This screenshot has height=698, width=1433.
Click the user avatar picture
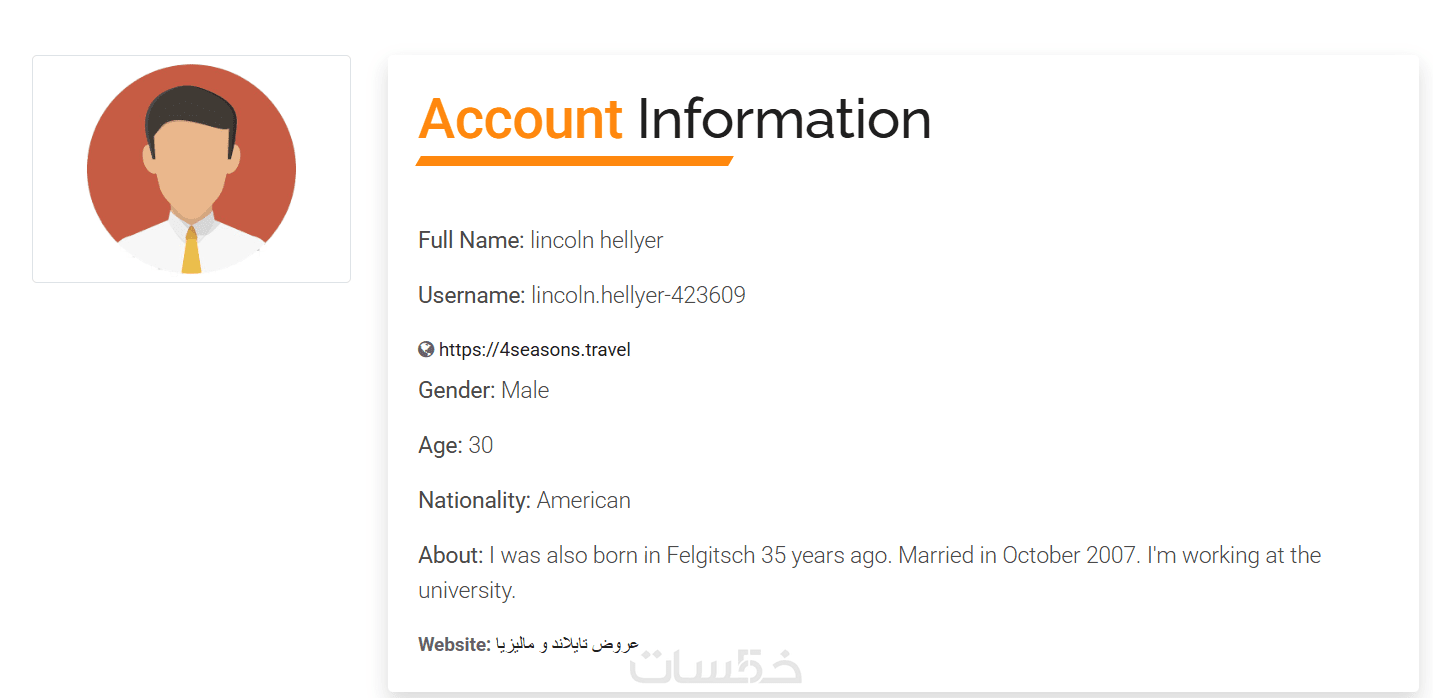191,169
